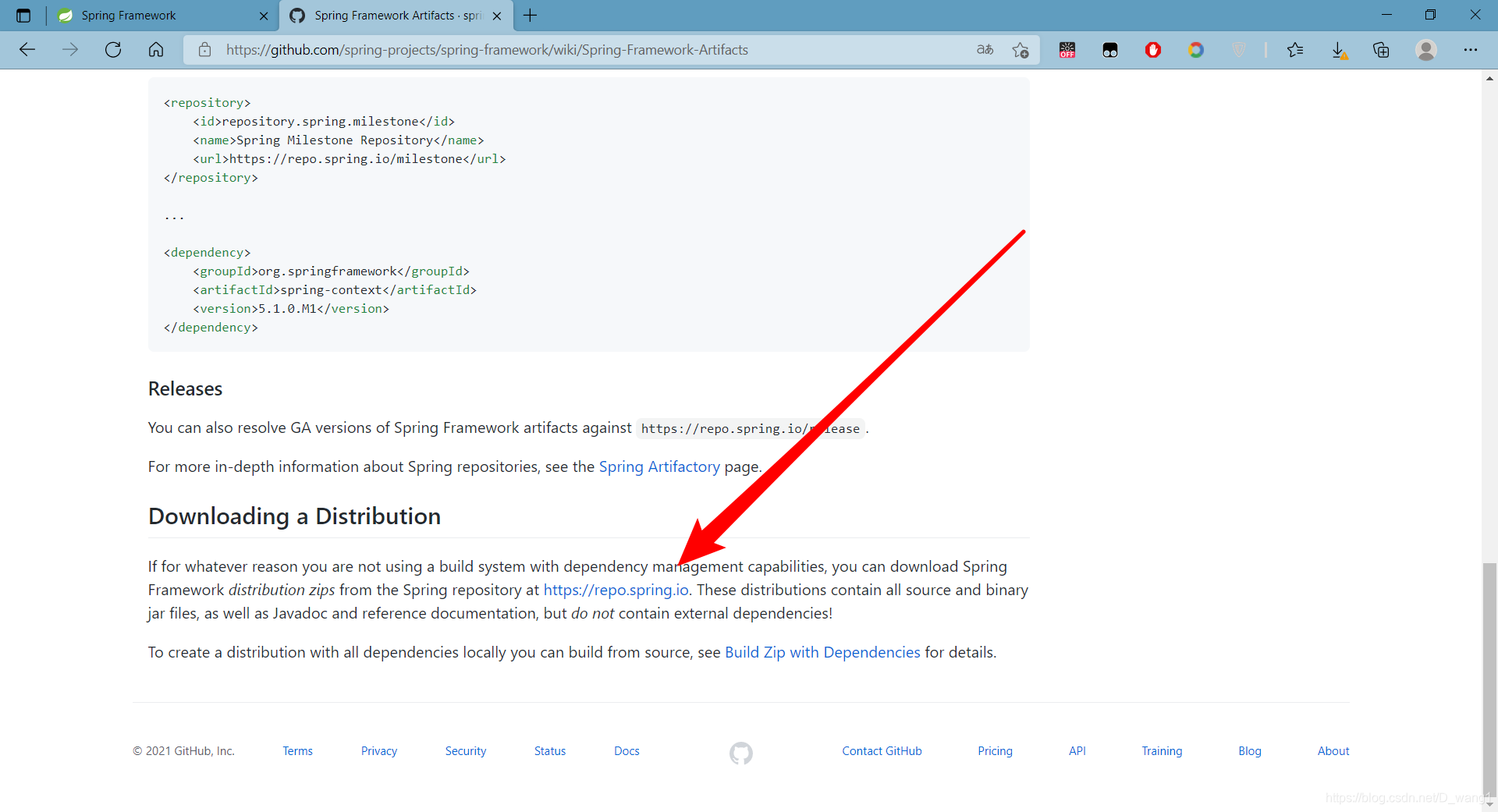1498x812 pixels.
Task: Open Build Zip with Dependencies link
Action: 822,652
